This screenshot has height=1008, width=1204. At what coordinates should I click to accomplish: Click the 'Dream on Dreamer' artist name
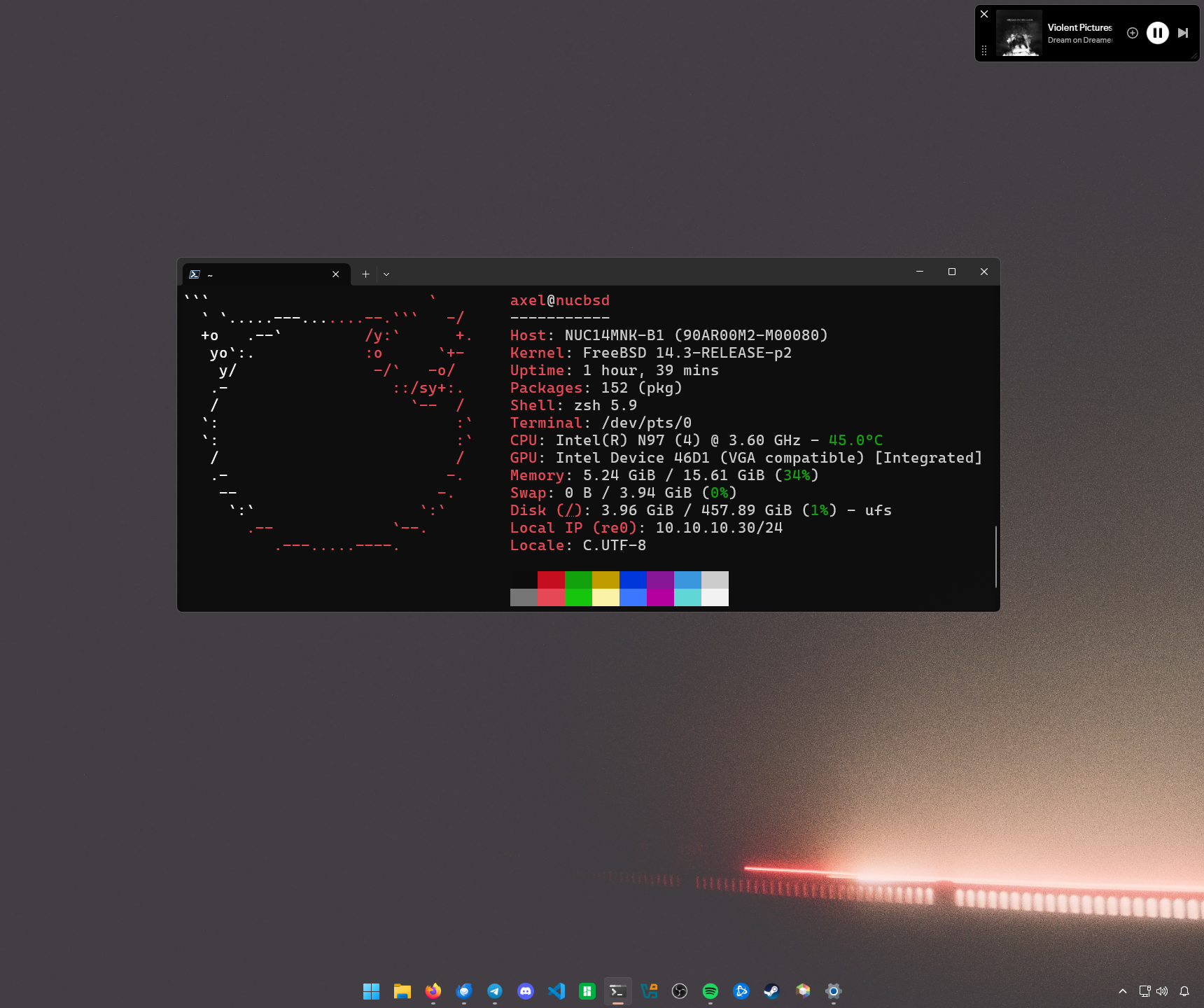pyautogui.click(x=1080, y=41)
